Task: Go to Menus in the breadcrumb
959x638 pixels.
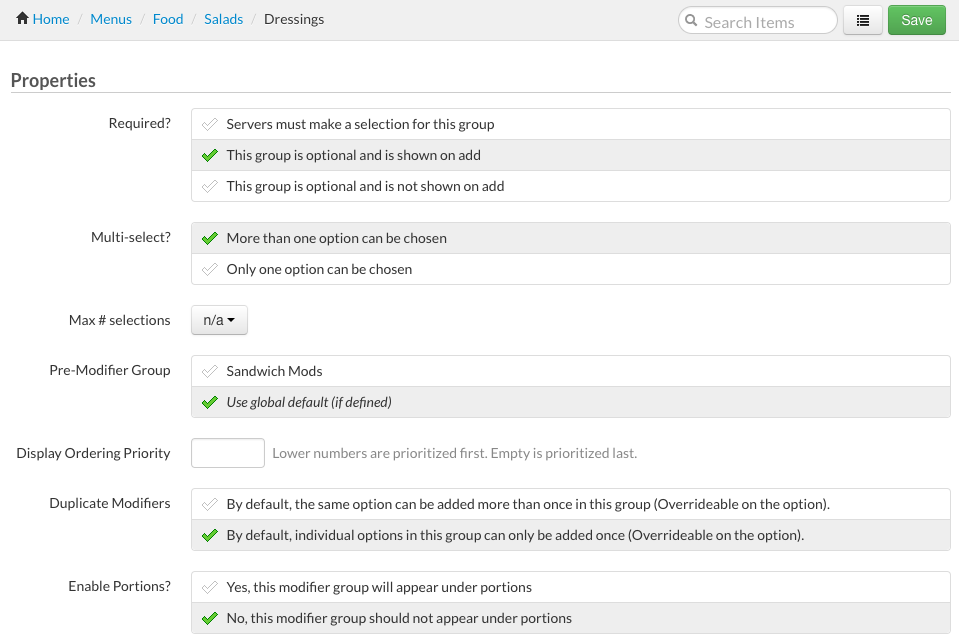Action: [111, 19]
